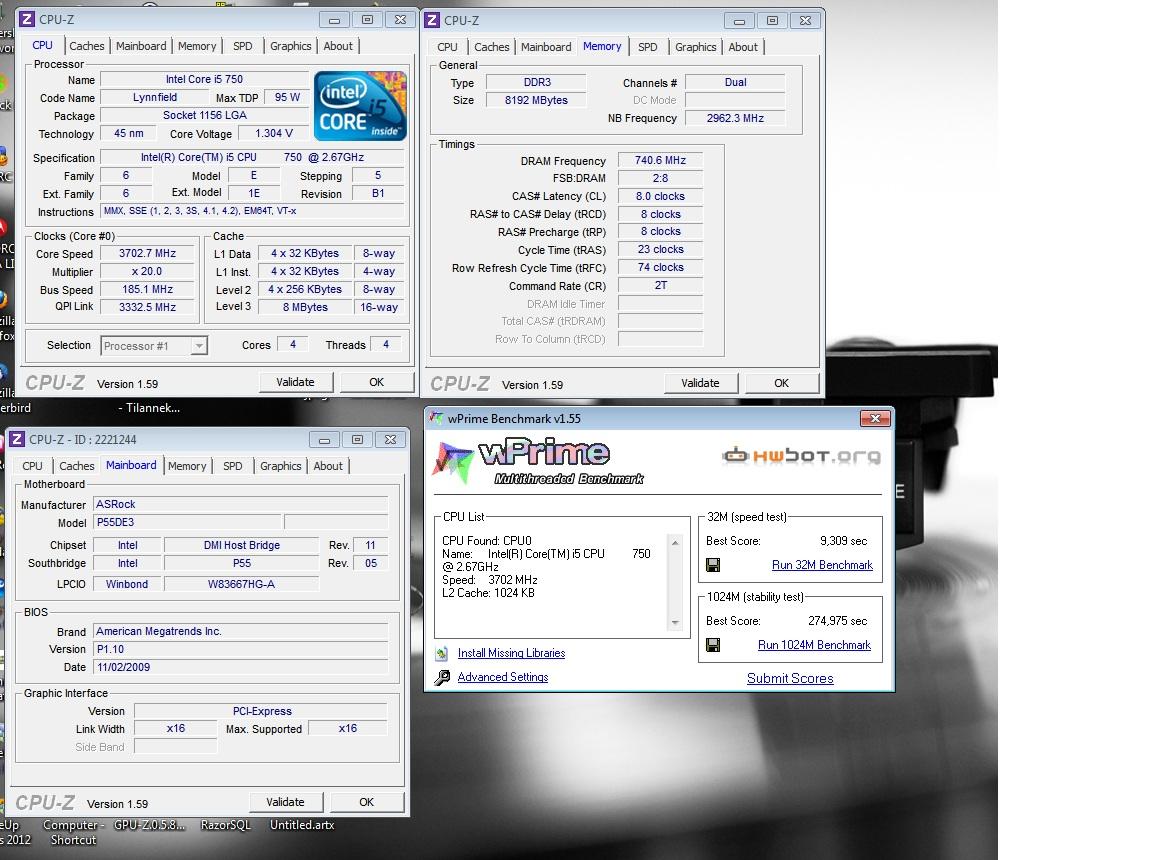
Task: Click the Computer - Shortcut desktop icon
Action: [x=73, y=833]
